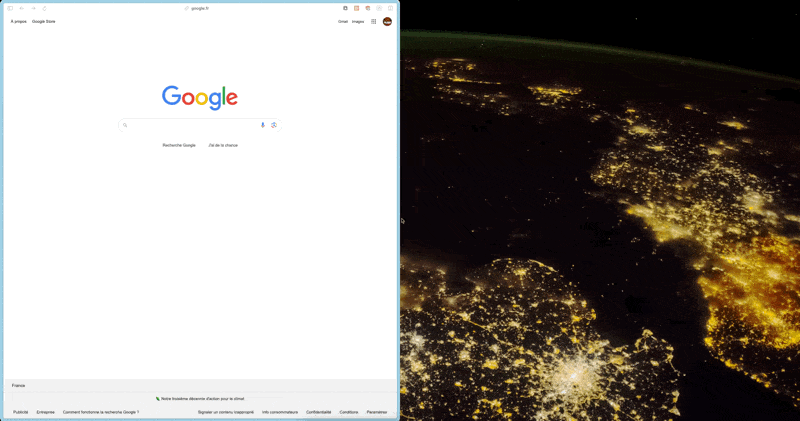Click the magnifier icon in search box
Viewport: 800px width, 421px height.
coord(125,125)
